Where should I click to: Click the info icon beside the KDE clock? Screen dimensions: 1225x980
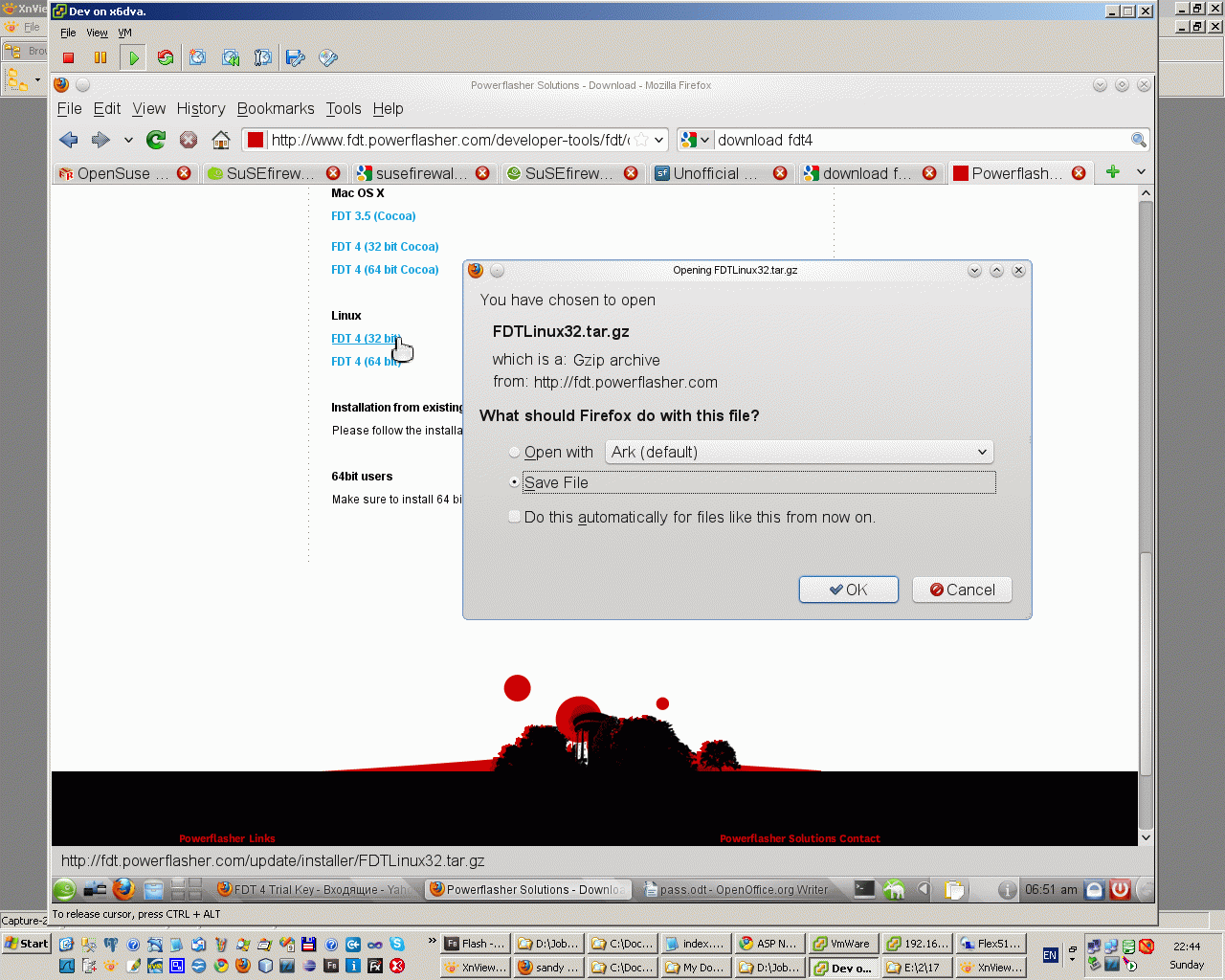[1007, 890]
